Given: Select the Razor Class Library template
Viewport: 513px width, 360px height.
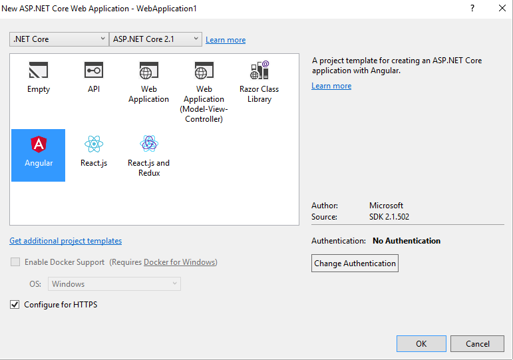Looking at the screenshot, I should pyautogui.click(x=259, y=82).
